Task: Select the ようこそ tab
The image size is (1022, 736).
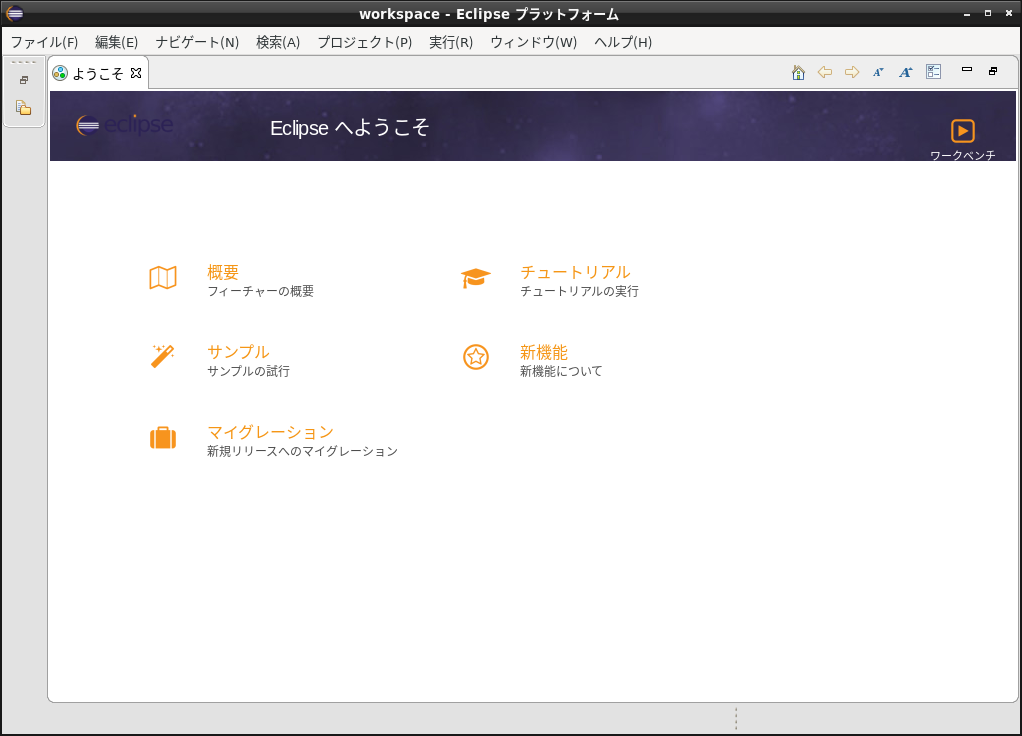Action: pos(97,74)
